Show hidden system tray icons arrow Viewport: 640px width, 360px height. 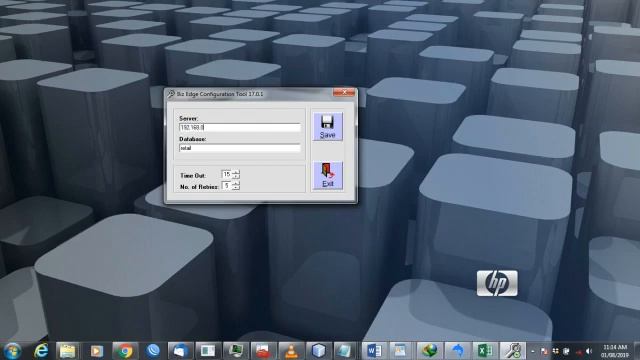533,351
